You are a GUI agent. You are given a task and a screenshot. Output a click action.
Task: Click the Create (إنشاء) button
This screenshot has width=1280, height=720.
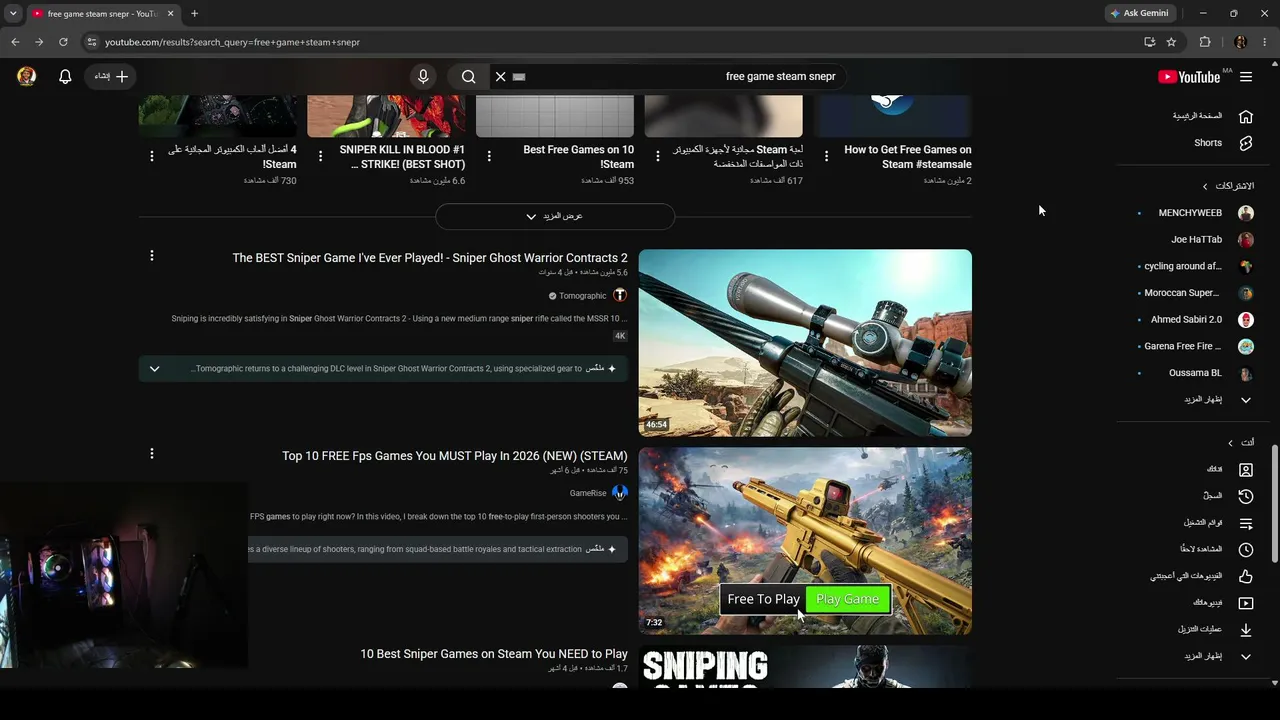click(x=111, y=76)
